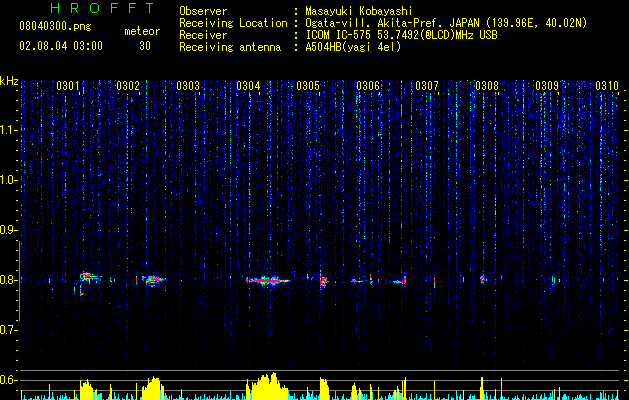The height and width of the screenshot is (400, 629).
Task: Click the meteor count value 30
Action: point(145,46)
